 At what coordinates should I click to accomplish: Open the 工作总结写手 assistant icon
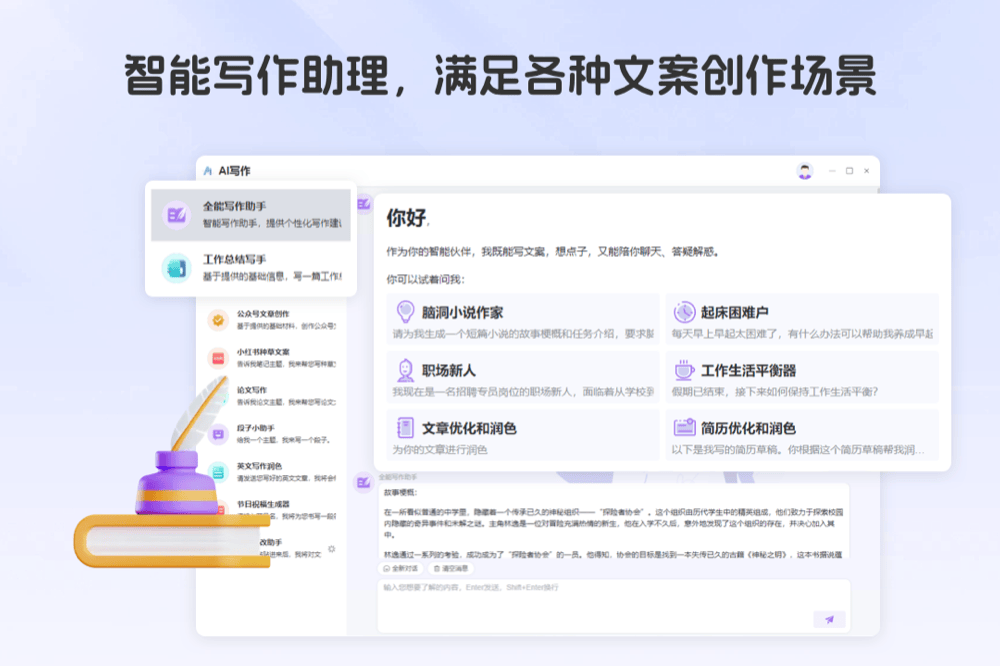(177, 268)
